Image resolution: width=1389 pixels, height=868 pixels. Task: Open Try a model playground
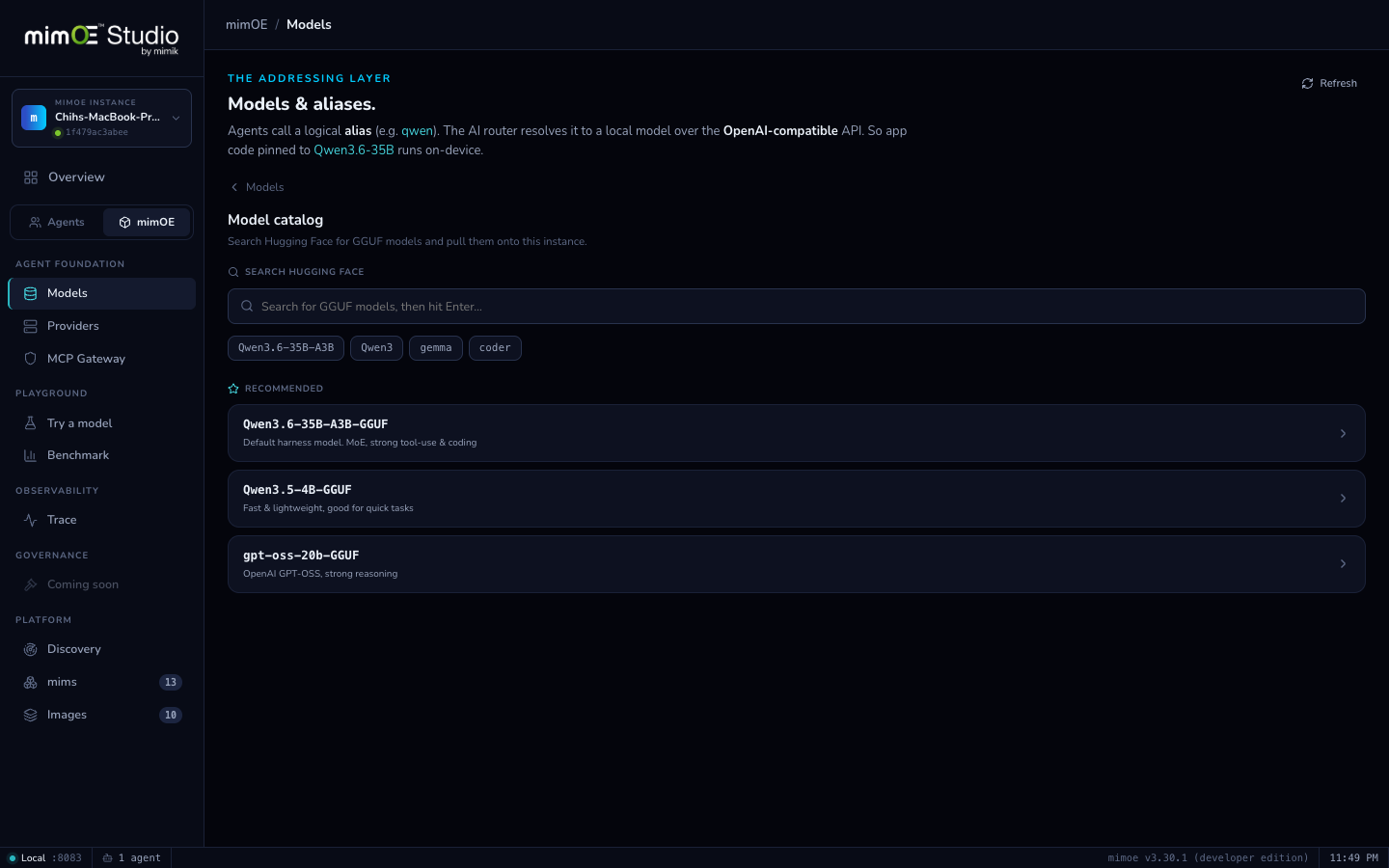[x=101, y=423]
